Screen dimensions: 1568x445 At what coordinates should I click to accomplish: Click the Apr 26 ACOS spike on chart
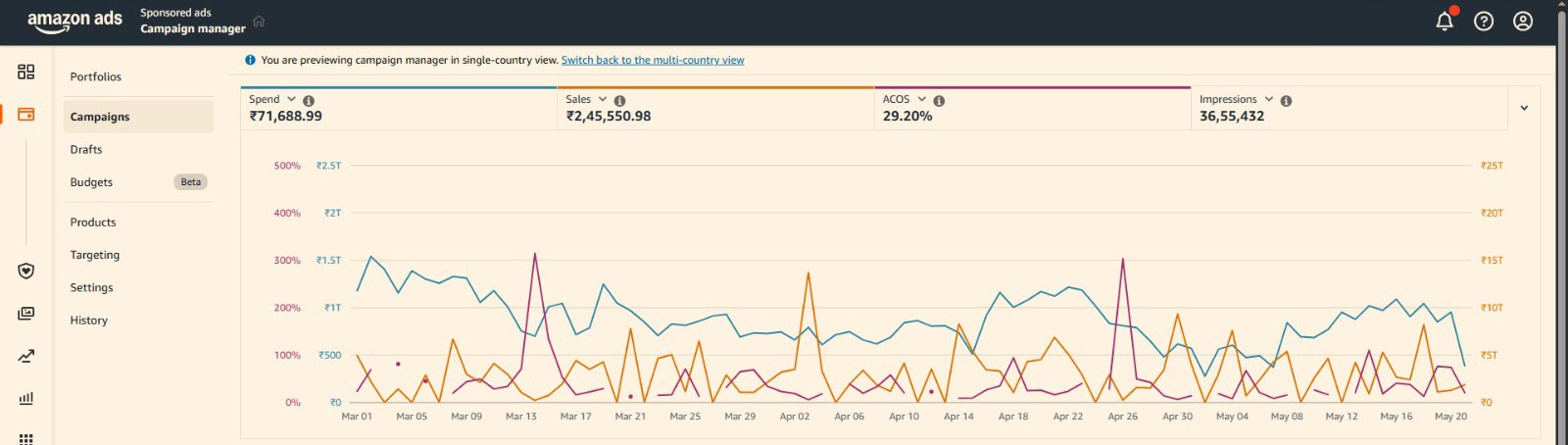tap(1122, 259)
